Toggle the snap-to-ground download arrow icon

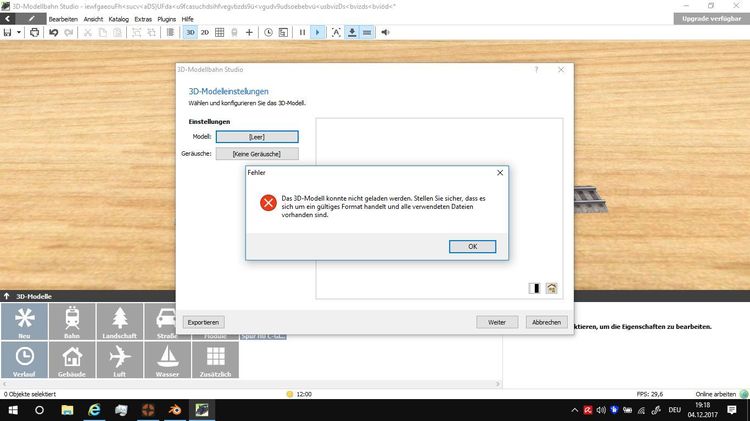tap(352, 33)
